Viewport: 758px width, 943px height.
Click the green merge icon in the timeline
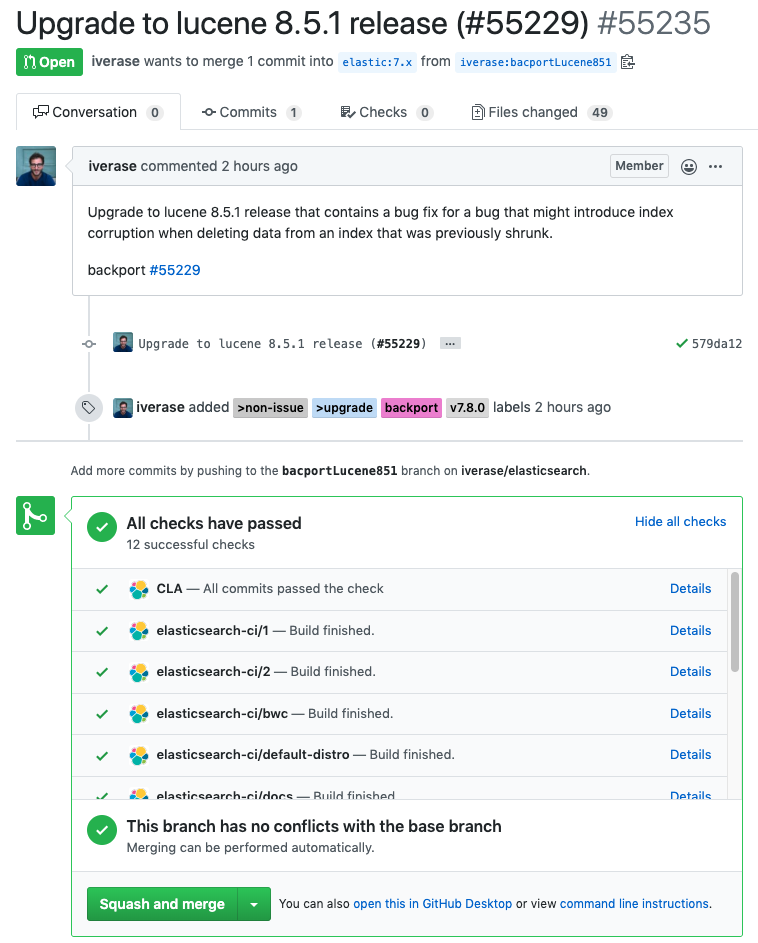[x=35, y=515]
